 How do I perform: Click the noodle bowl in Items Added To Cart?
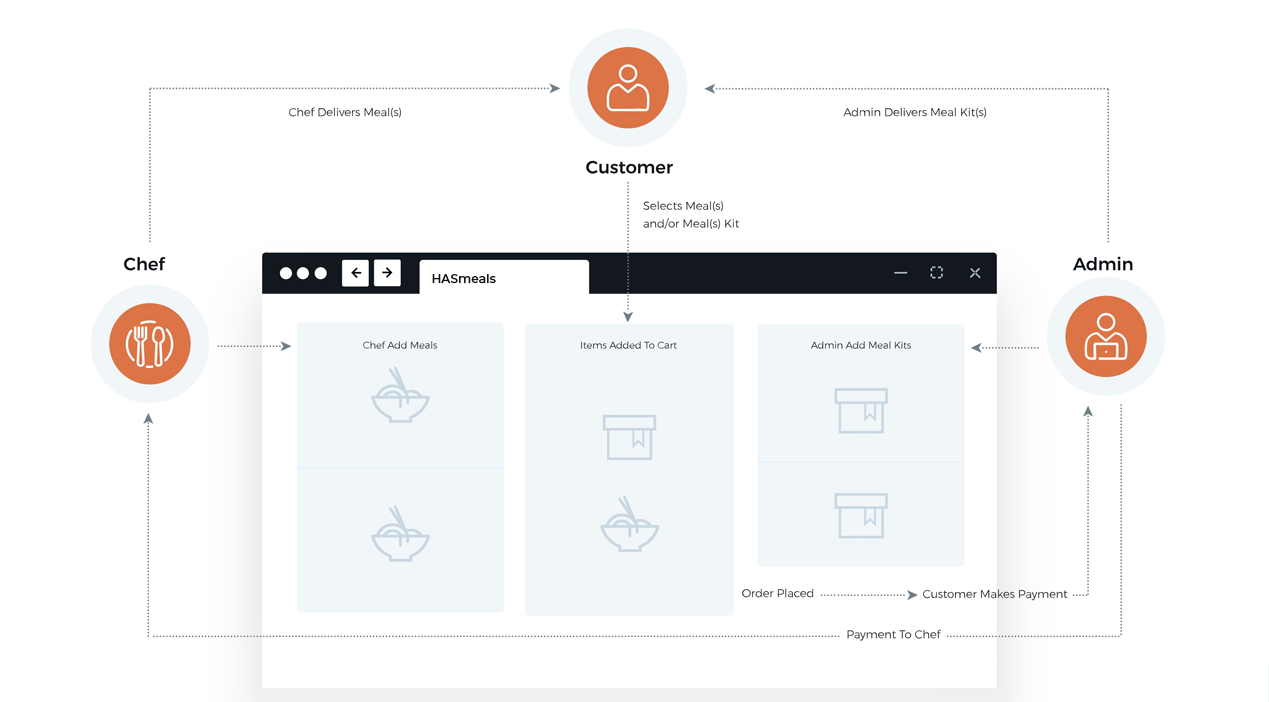coord(629,524)
